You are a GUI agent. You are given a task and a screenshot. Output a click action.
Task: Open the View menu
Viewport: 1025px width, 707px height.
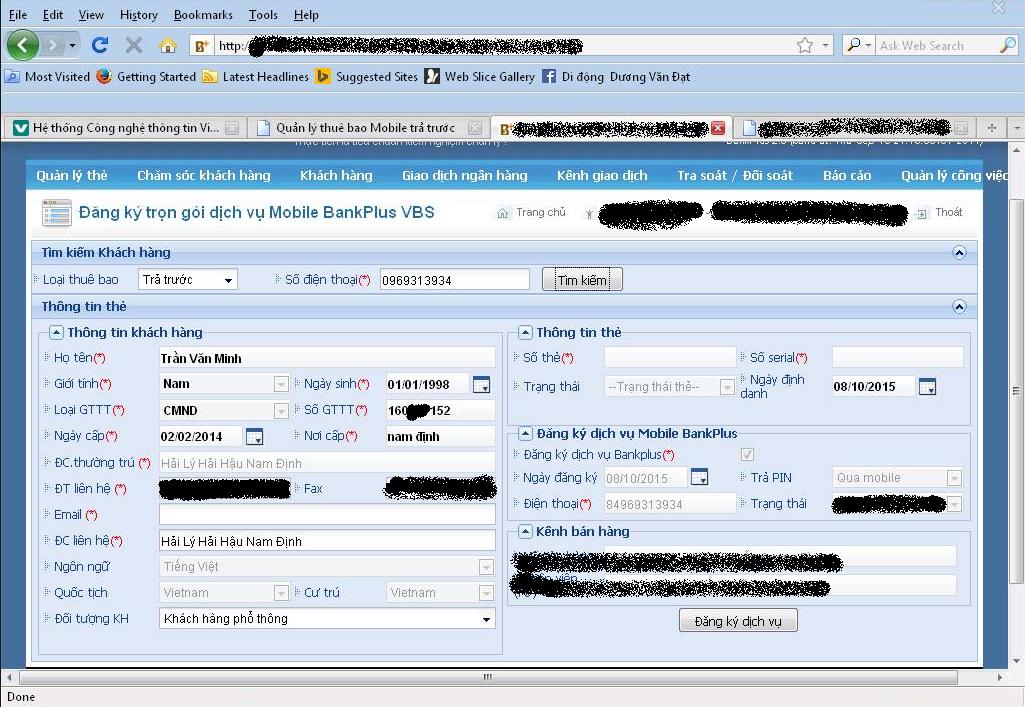point(91,14)
